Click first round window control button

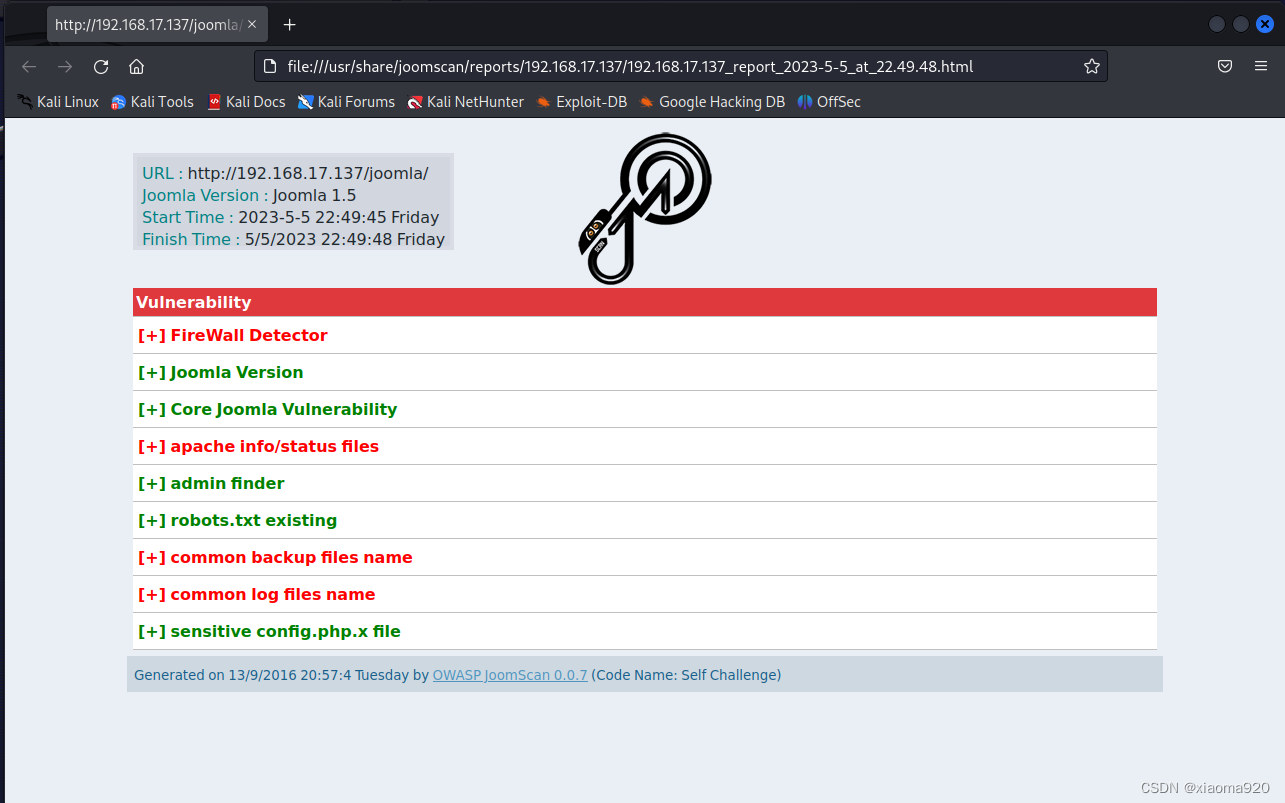1217,25
